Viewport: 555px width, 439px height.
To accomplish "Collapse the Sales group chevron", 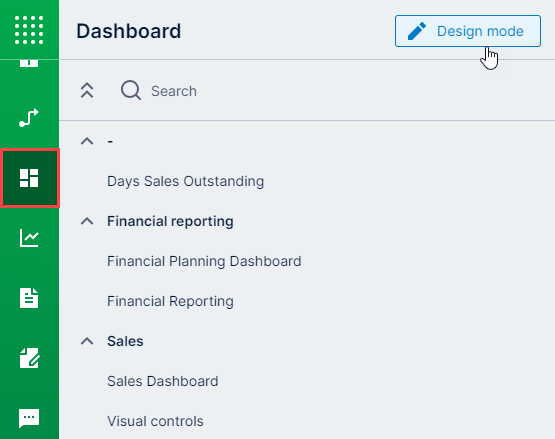I will tap(87, 341).
